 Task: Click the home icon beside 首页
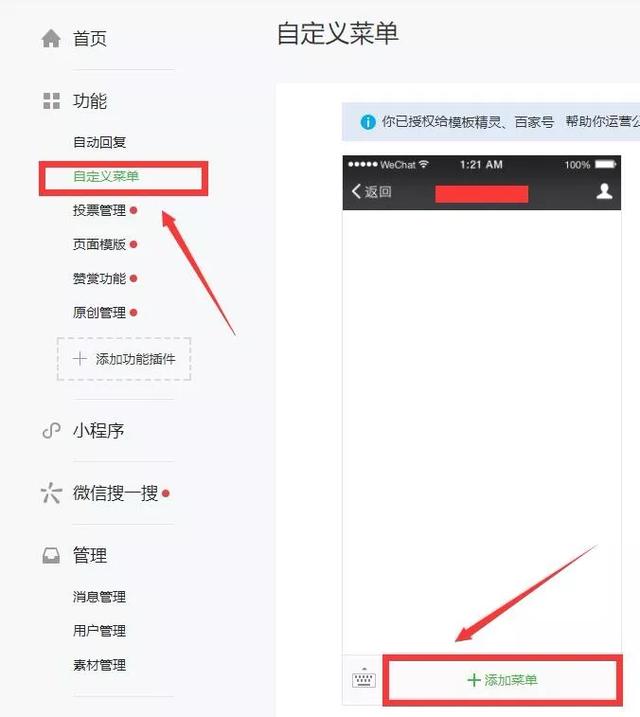click(x=51, y=38)
